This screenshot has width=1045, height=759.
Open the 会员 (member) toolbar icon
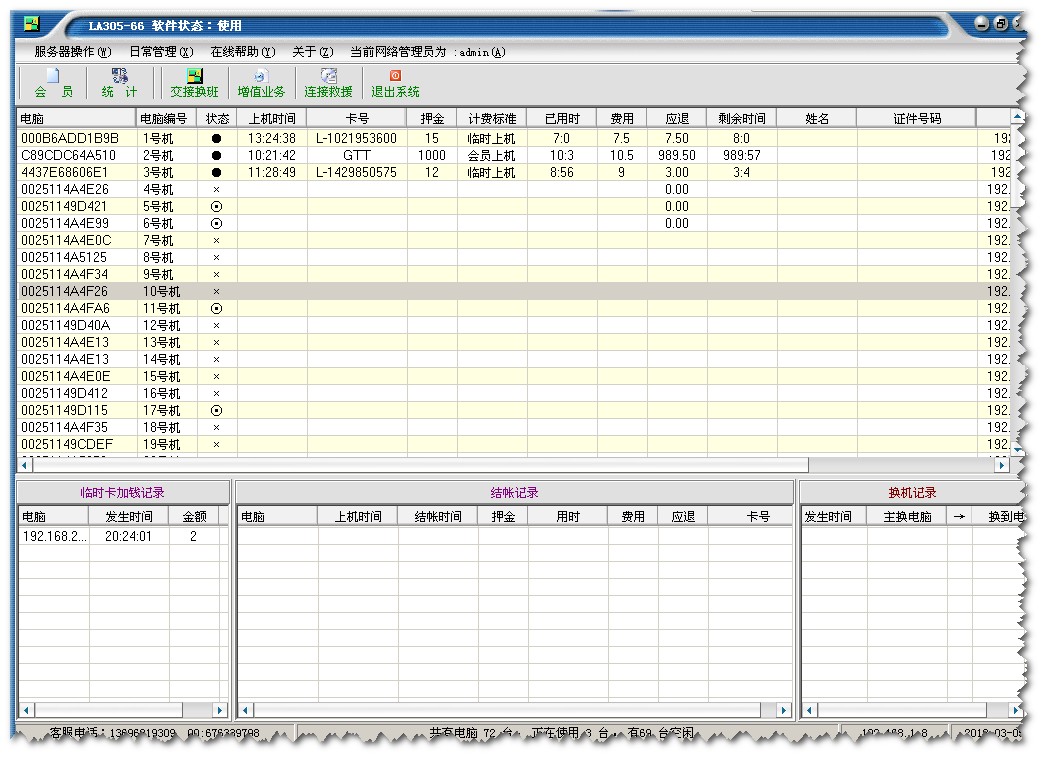click(x=53, y=83)
